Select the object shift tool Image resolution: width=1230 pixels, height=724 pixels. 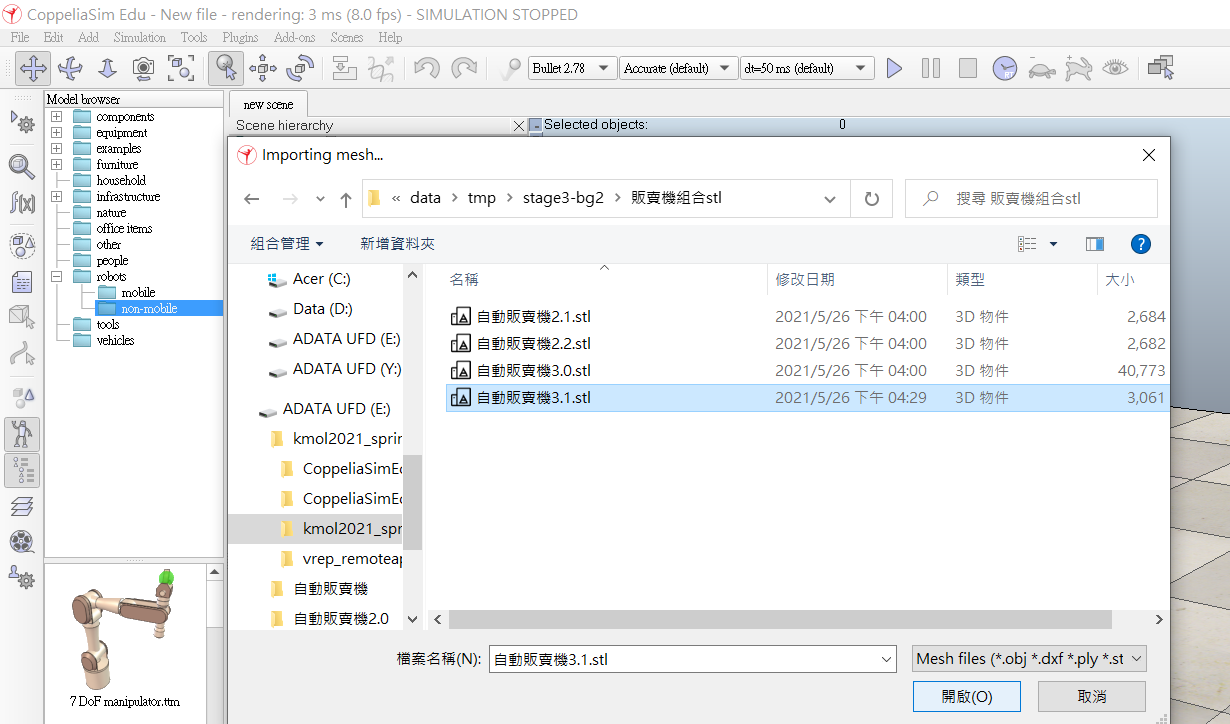263,68
